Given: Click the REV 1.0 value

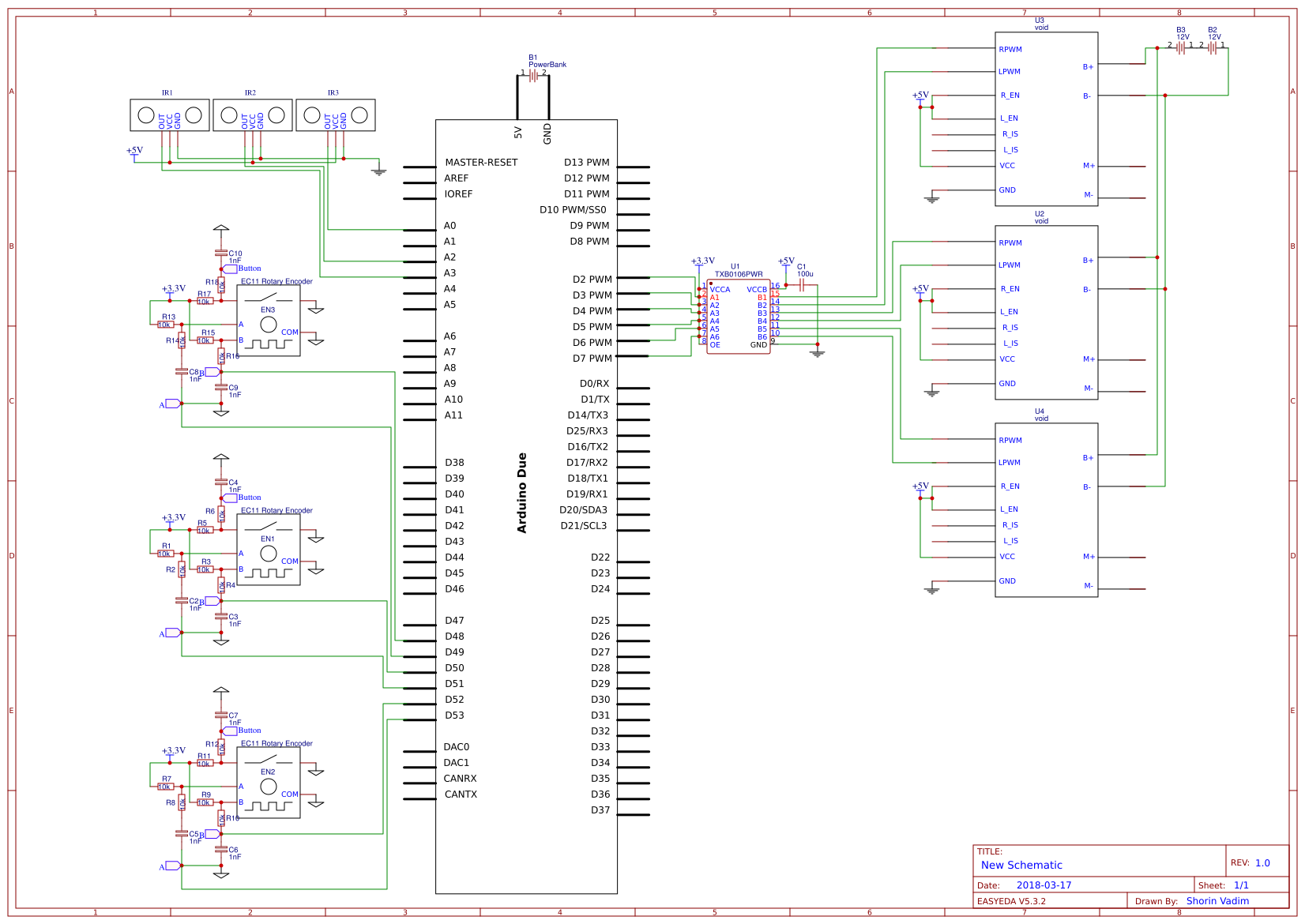Looking at the screenshot, I should click(1264, 862).
